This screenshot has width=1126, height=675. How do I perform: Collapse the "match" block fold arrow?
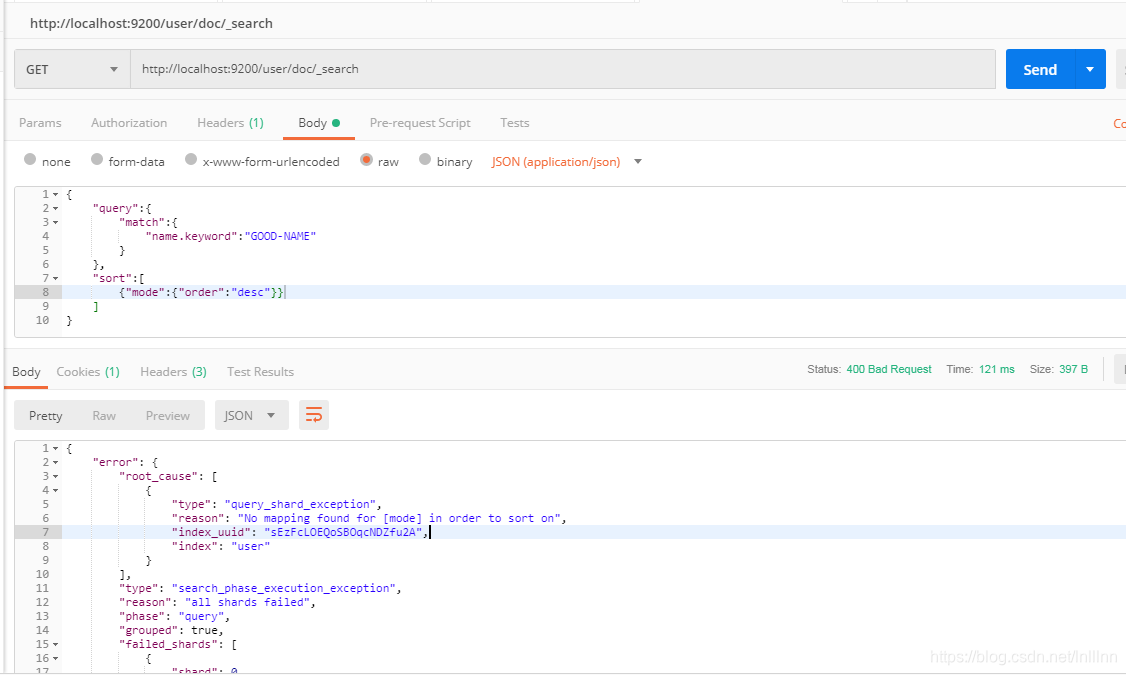[55, 223]
